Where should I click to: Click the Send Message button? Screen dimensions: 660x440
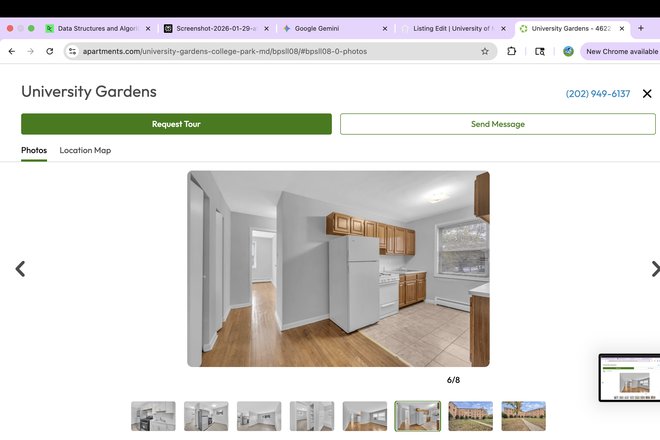point(498,124)
